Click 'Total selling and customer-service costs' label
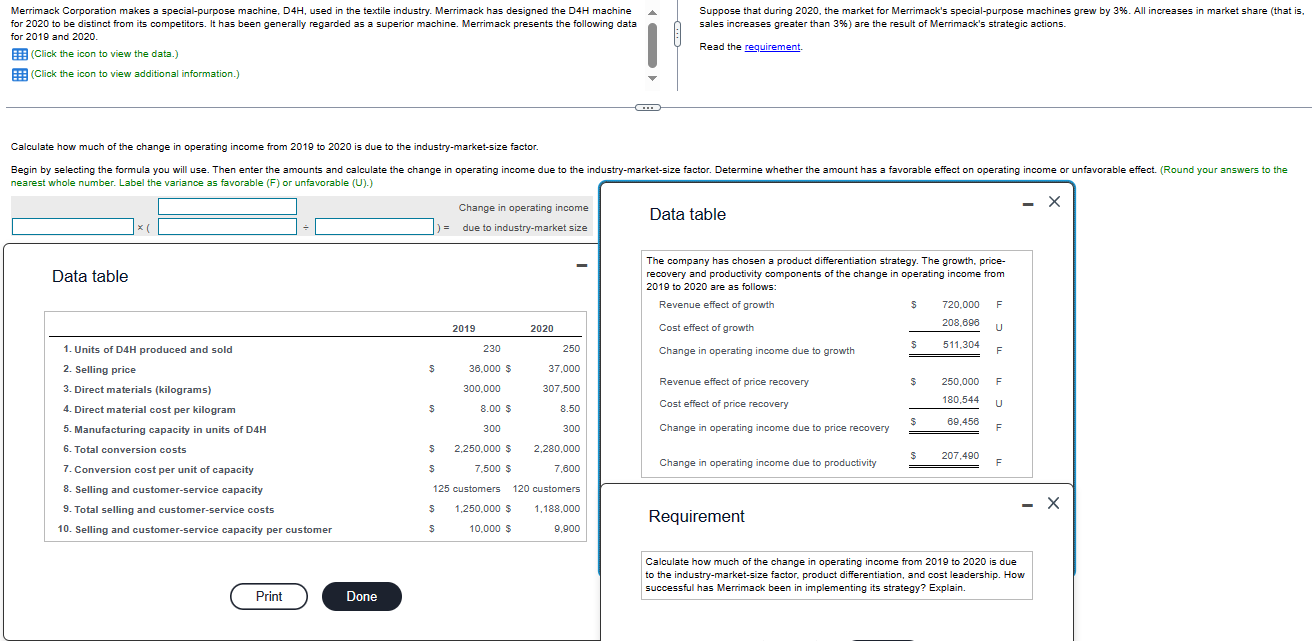 click(168, 509)
